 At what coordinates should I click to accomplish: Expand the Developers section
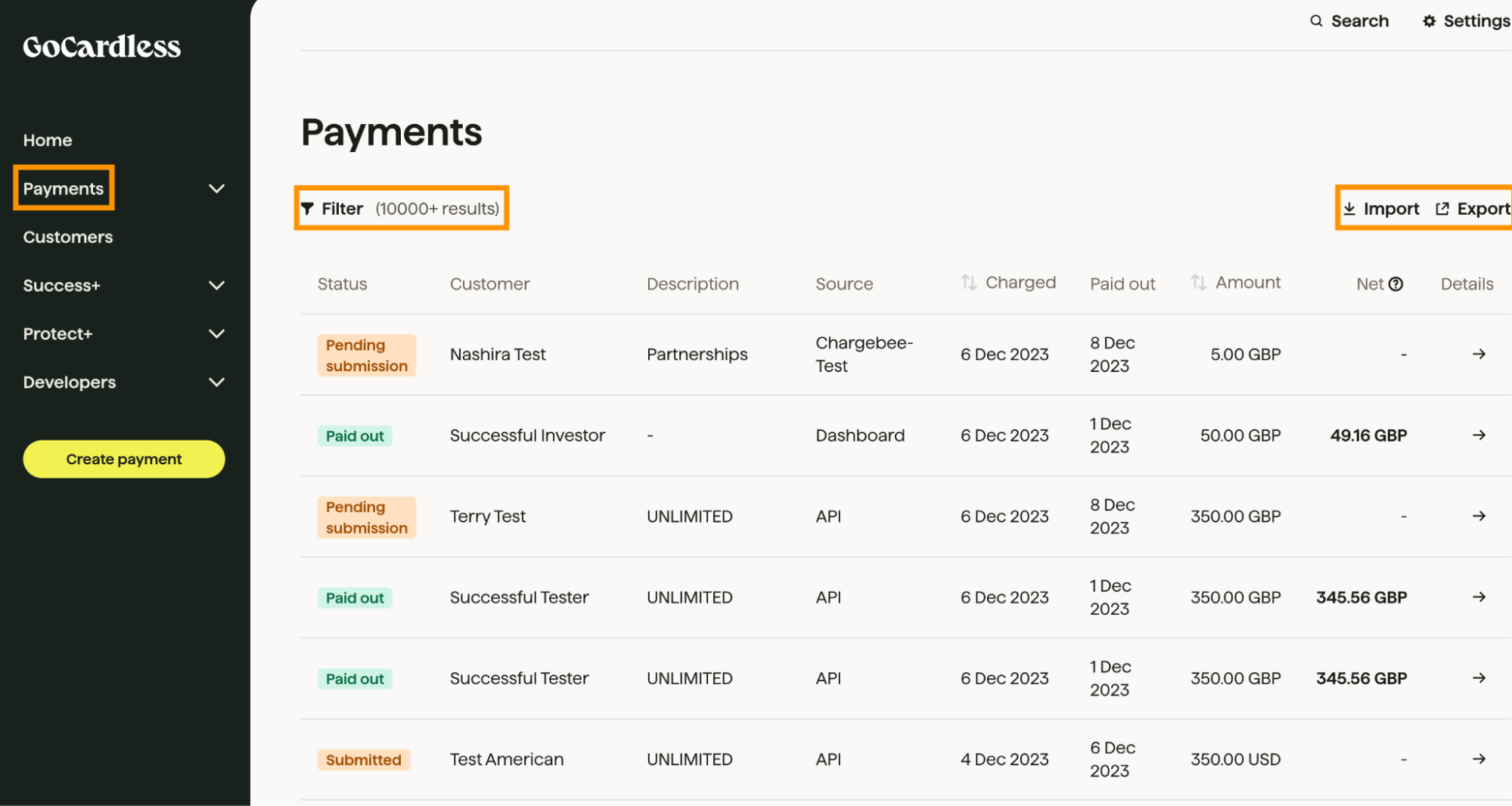[217, 382]
